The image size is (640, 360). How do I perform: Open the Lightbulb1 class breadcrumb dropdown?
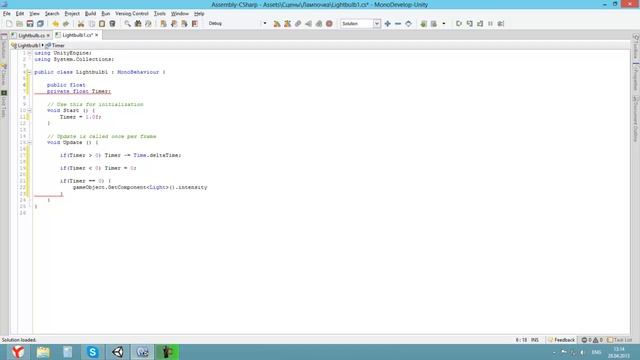[x=28, y=45]
